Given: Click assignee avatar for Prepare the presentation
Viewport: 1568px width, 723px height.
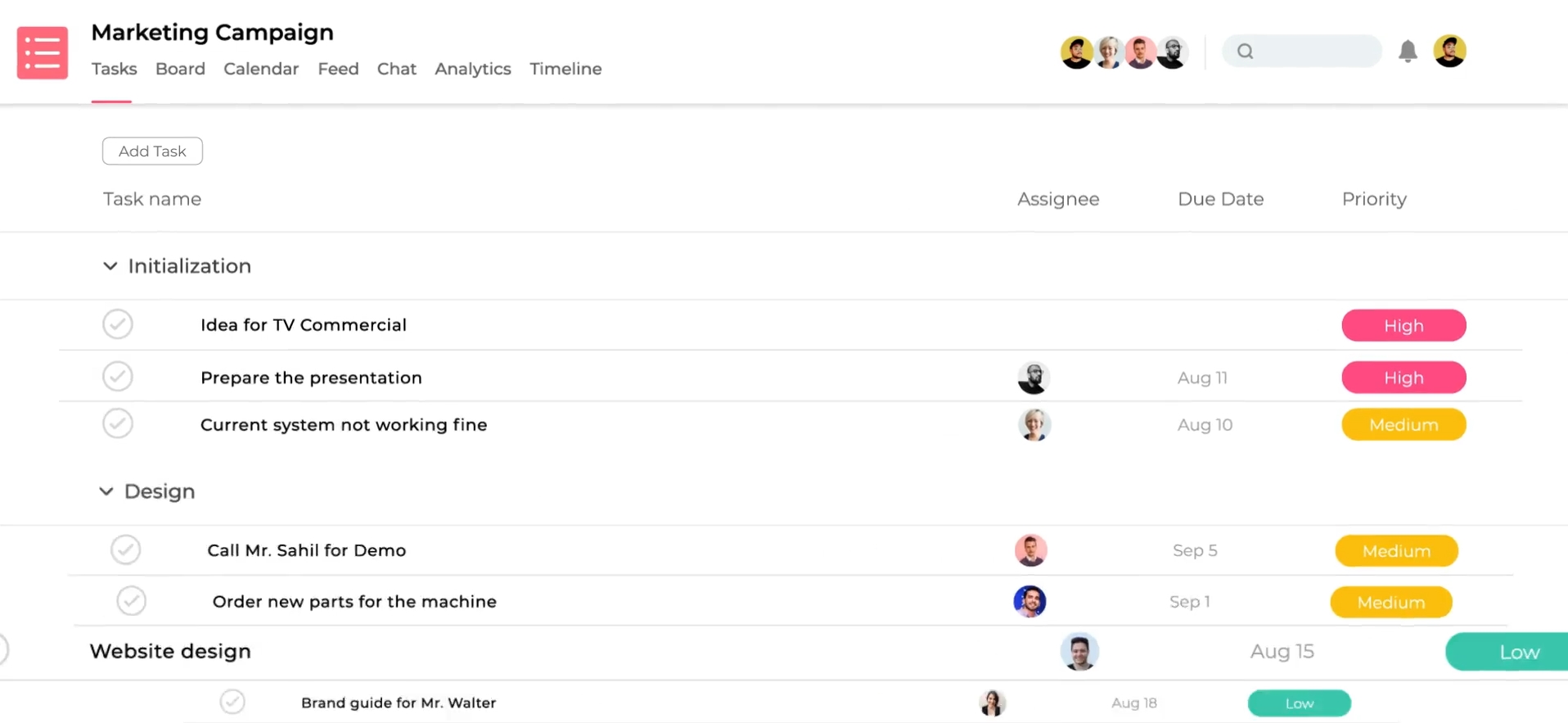Looking at the screenshot, I should tap(1034, 377).
